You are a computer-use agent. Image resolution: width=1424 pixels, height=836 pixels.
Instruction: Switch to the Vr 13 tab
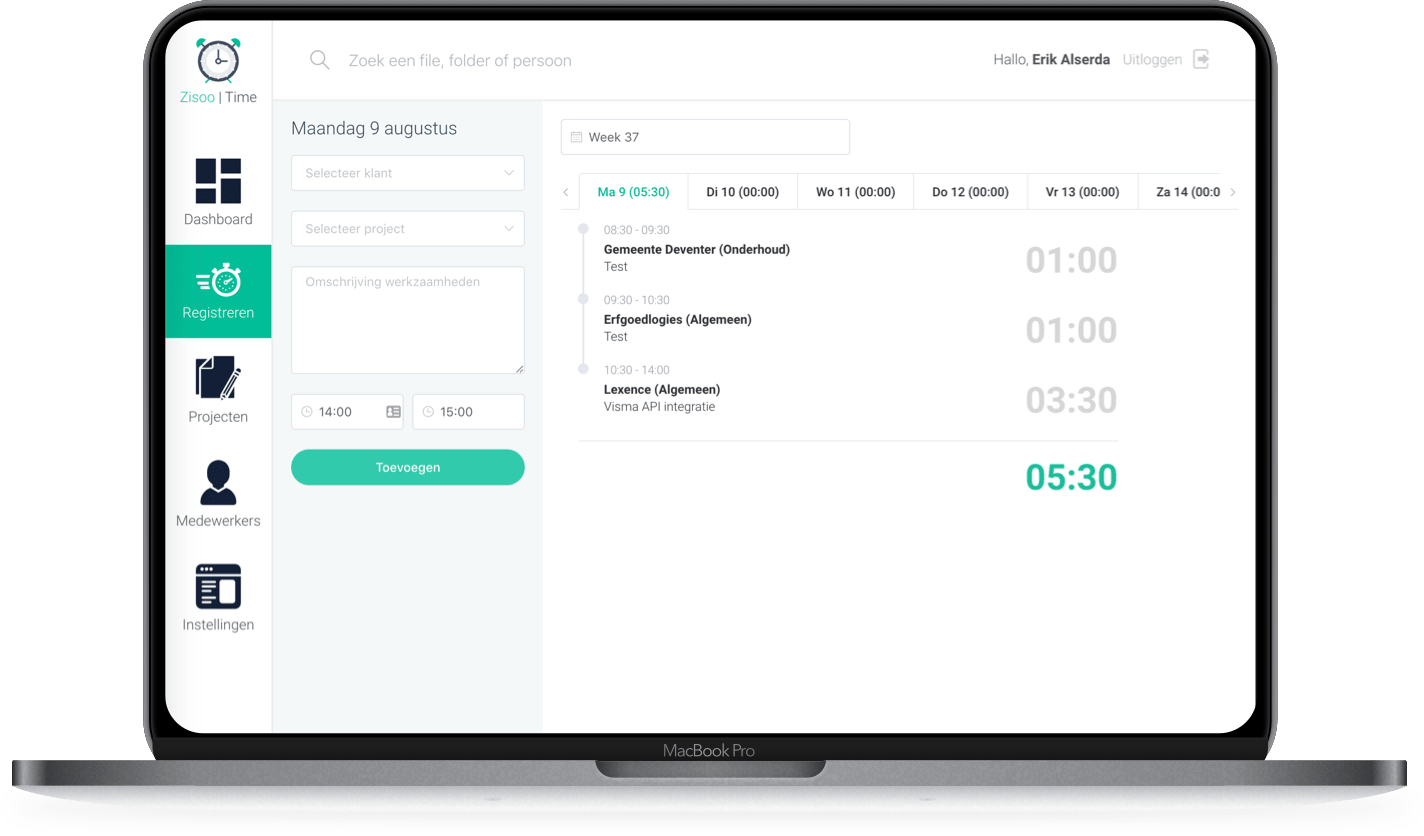(1082, 192)
